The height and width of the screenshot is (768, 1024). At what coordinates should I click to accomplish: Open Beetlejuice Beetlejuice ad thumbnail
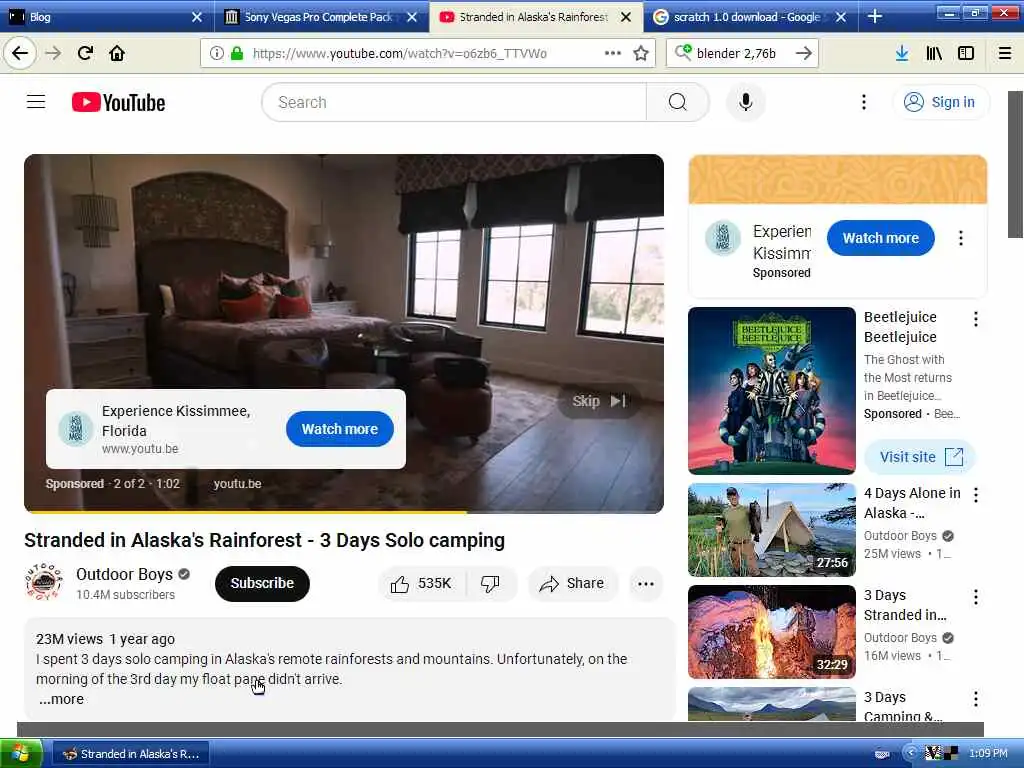pyautogui.click(x=771, y=391)
